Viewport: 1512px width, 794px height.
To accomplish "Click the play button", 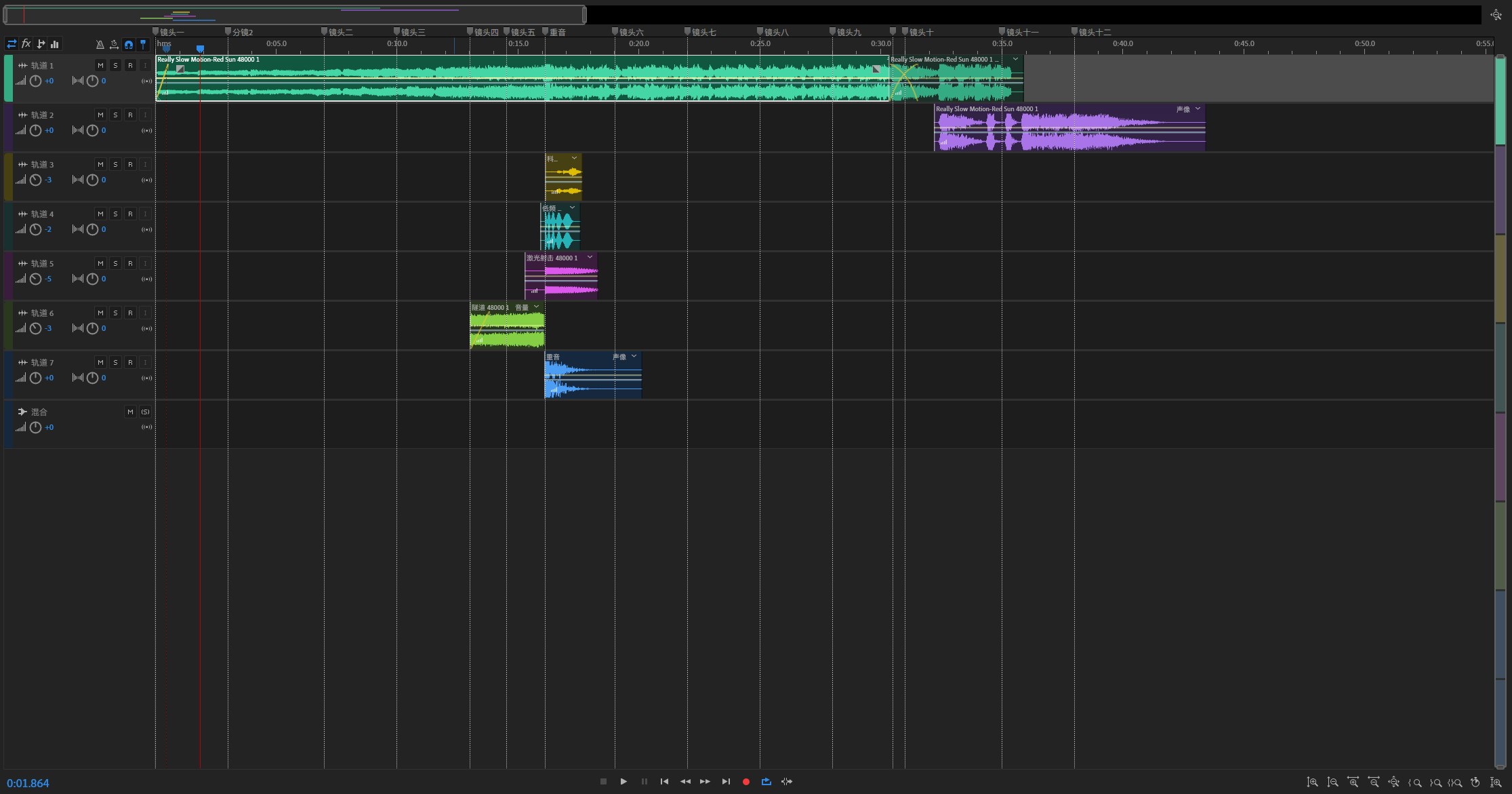I will [624, 782].
